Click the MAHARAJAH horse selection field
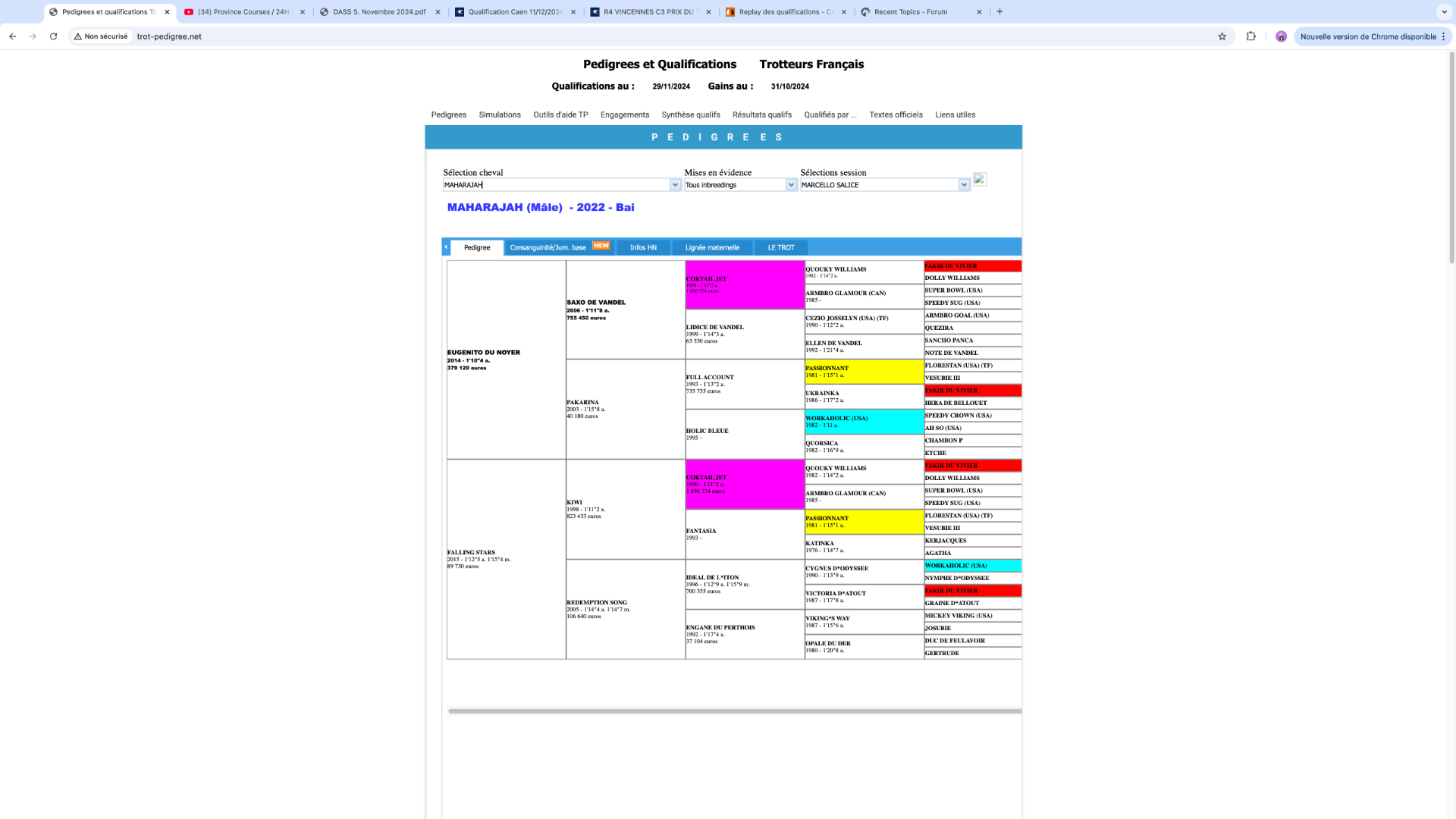1456x819 pixels. pos(556,185)
